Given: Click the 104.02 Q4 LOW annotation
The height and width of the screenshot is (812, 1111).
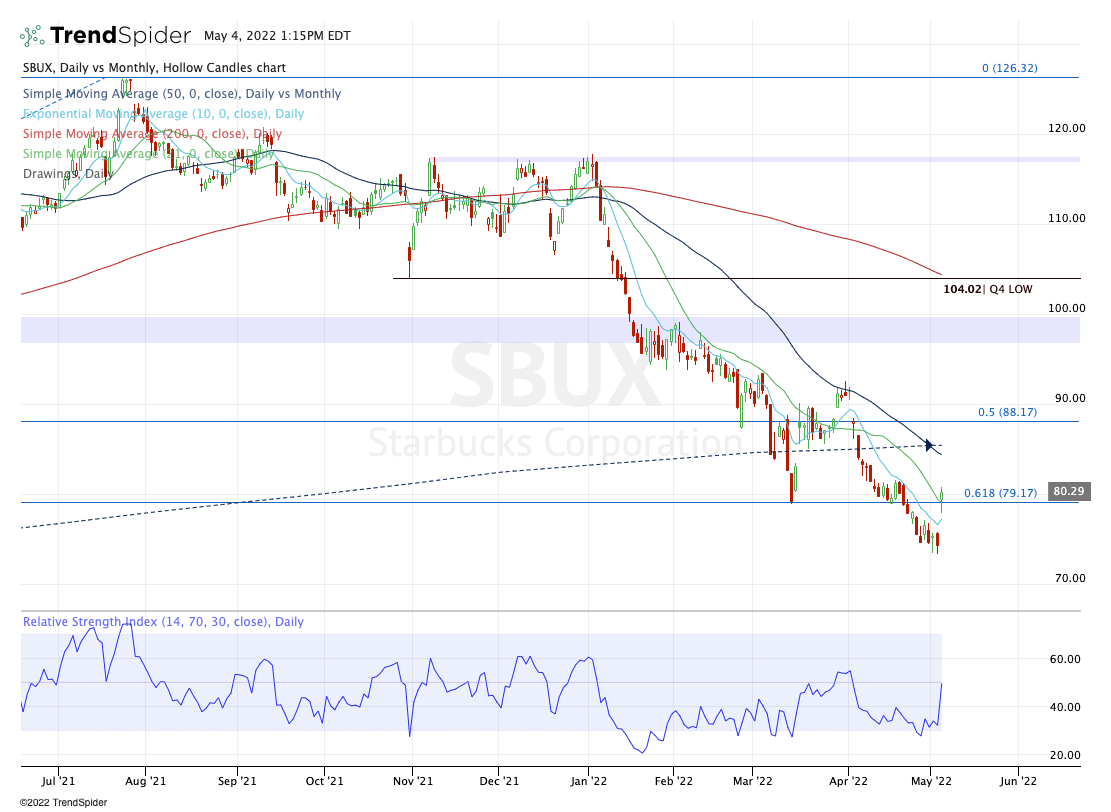Looking at the screenshot, I should (988, 289).
